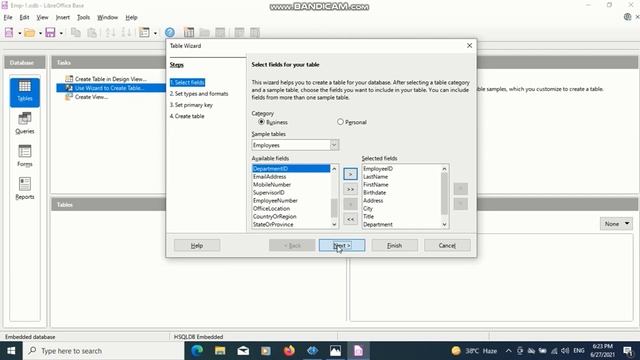Open Photos app from the taskbar
The width and height of the screenshot is (640, 360).
point(336,351)
